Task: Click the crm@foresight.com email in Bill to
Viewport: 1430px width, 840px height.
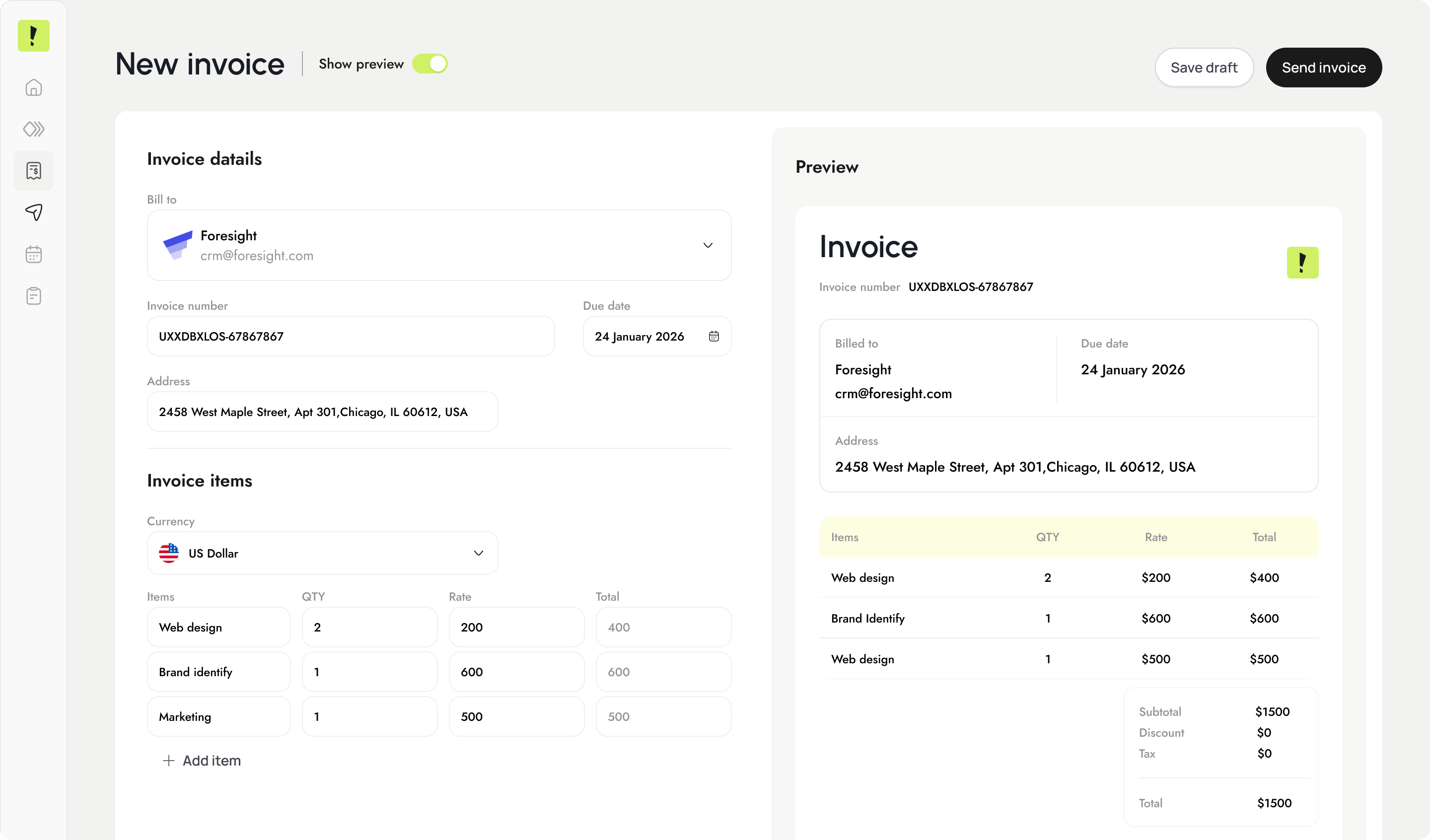Action: point(257,255)
